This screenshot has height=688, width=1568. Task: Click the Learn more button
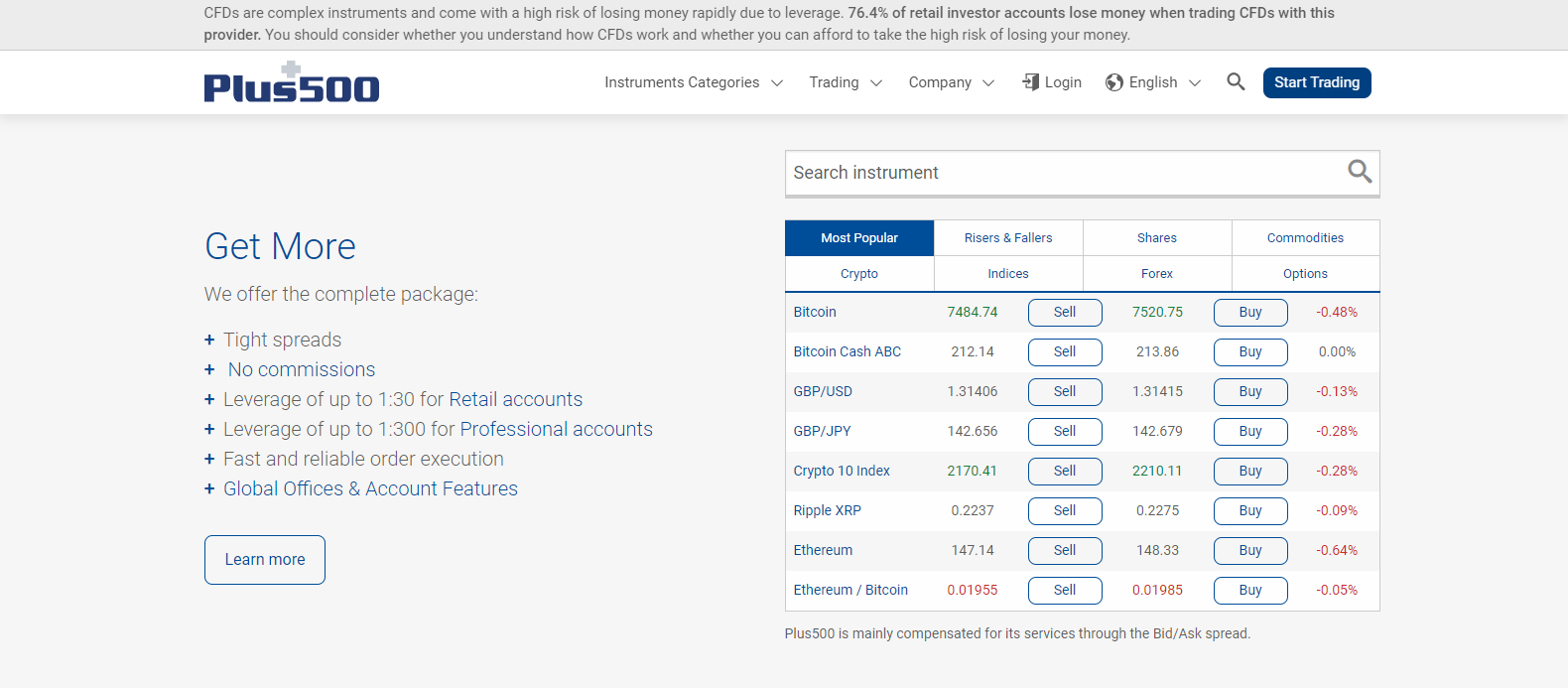tap(265, 560)
